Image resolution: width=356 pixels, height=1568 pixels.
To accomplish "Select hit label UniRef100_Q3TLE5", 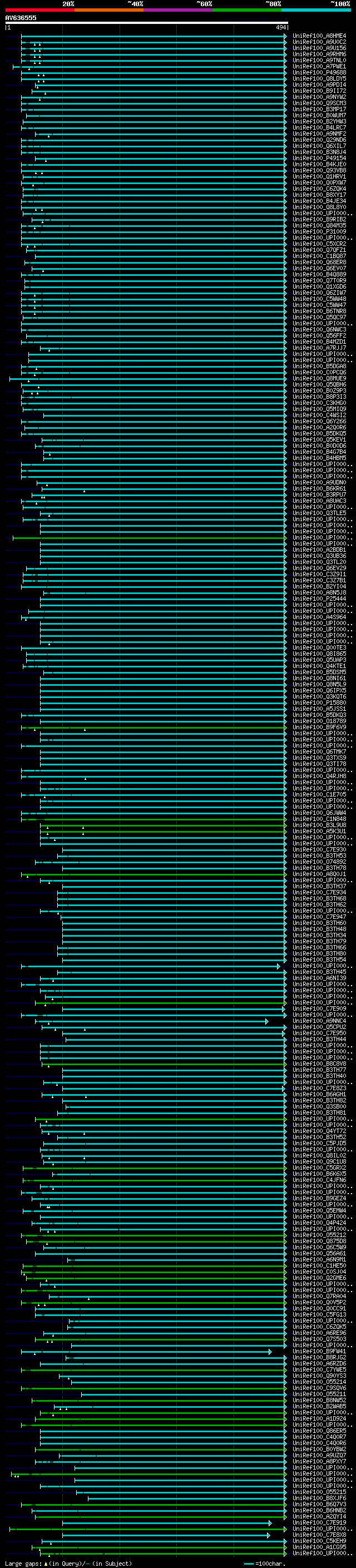I will point(319,512).
